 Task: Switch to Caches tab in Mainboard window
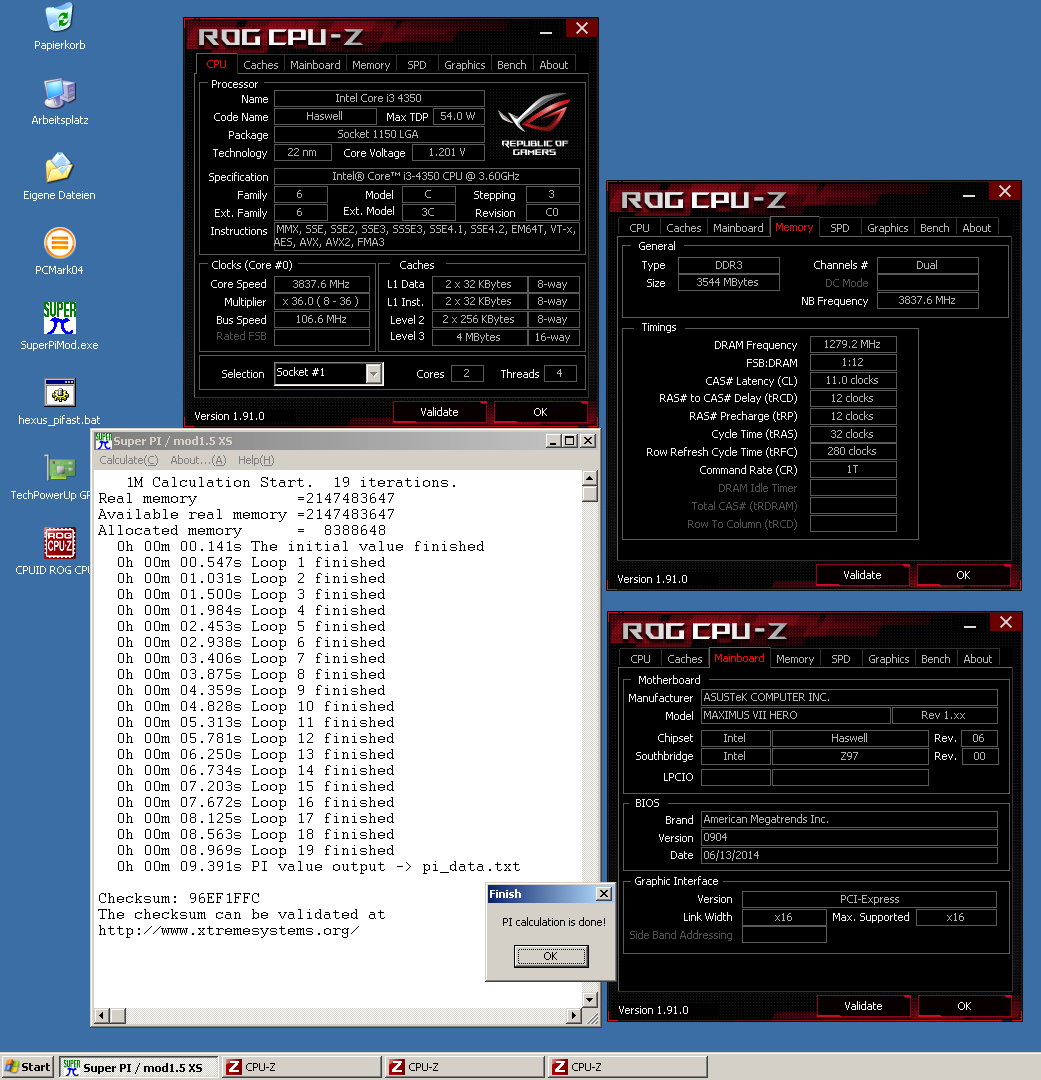684,659
